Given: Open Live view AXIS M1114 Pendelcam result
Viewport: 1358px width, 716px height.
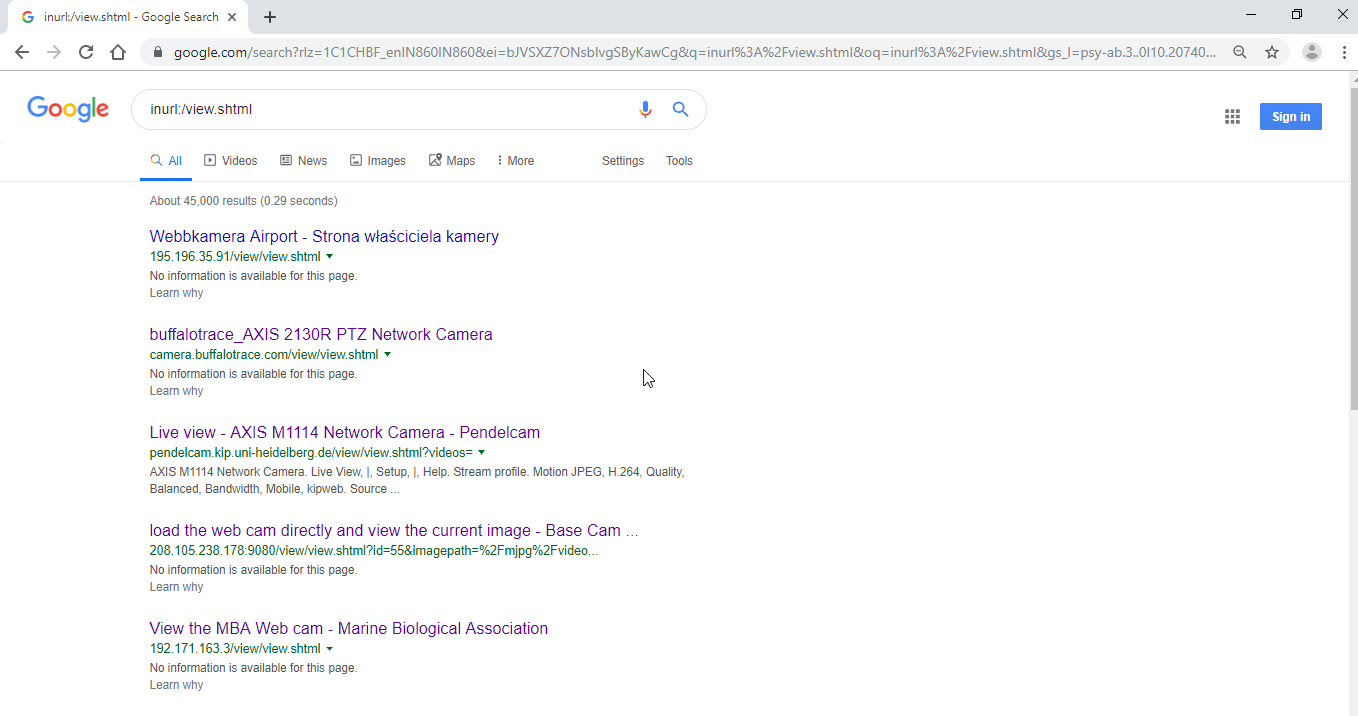Looking at the screenshot, I should click(345, 432).
